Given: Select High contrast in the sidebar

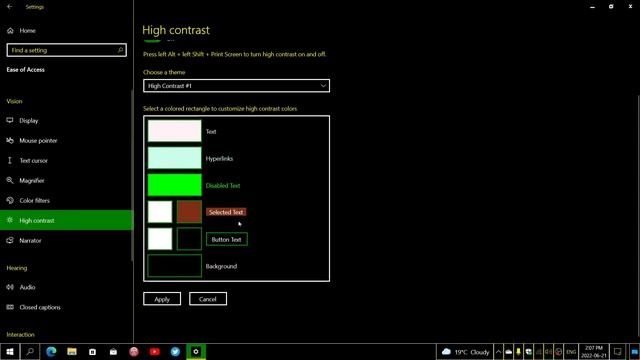Looking at the screenshot, I should (x=67, y=220).
